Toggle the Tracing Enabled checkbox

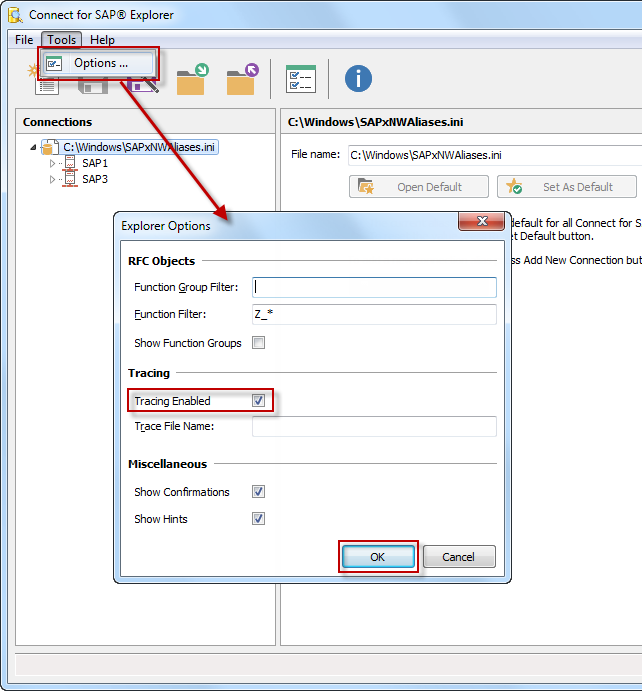[x=259, y=401]
